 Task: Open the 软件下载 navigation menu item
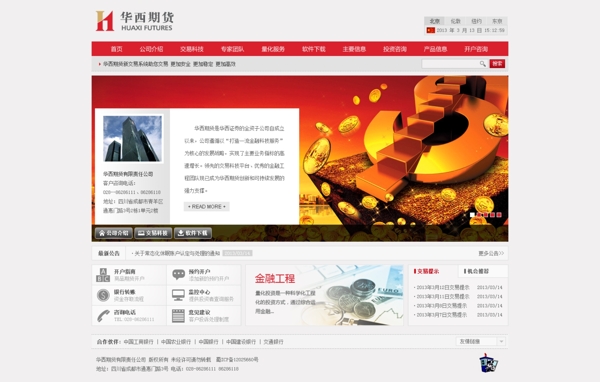coord(313,49)
